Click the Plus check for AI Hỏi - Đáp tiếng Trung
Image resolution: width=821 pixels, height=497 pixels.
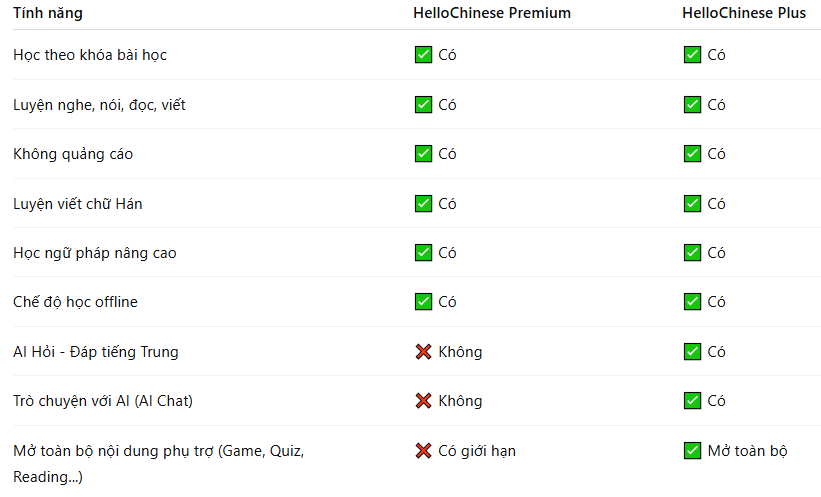coord(692,352)
